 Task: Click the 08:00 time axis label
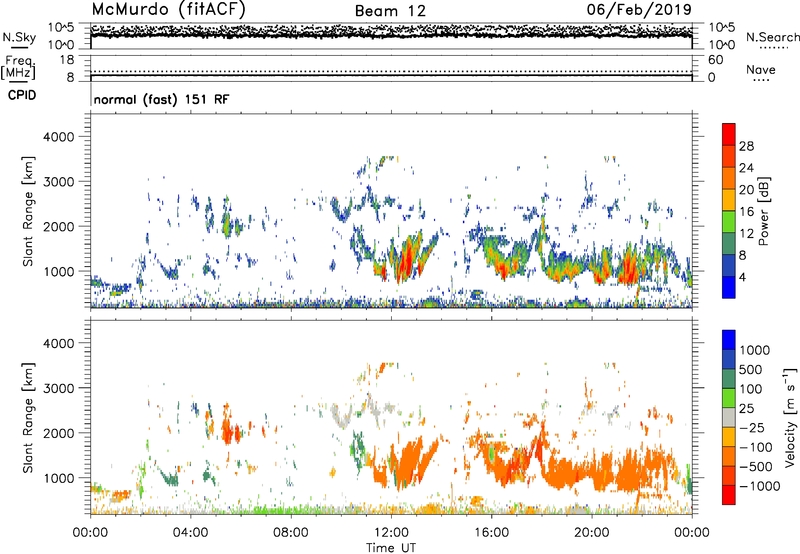pyautogui.click(x=290, y=533)
